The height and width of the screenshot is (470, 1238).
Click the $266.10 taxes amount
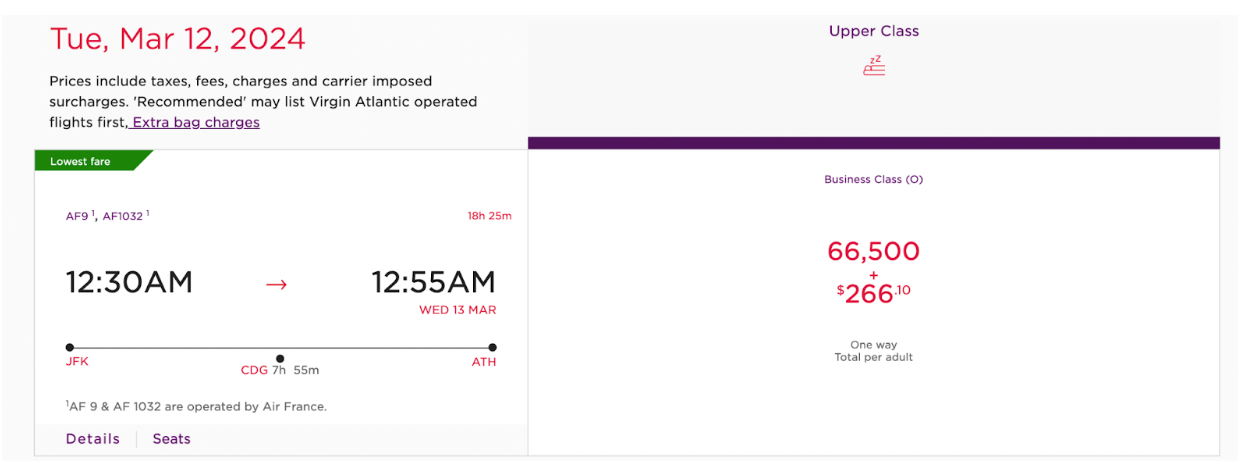[x=874, y=293]
